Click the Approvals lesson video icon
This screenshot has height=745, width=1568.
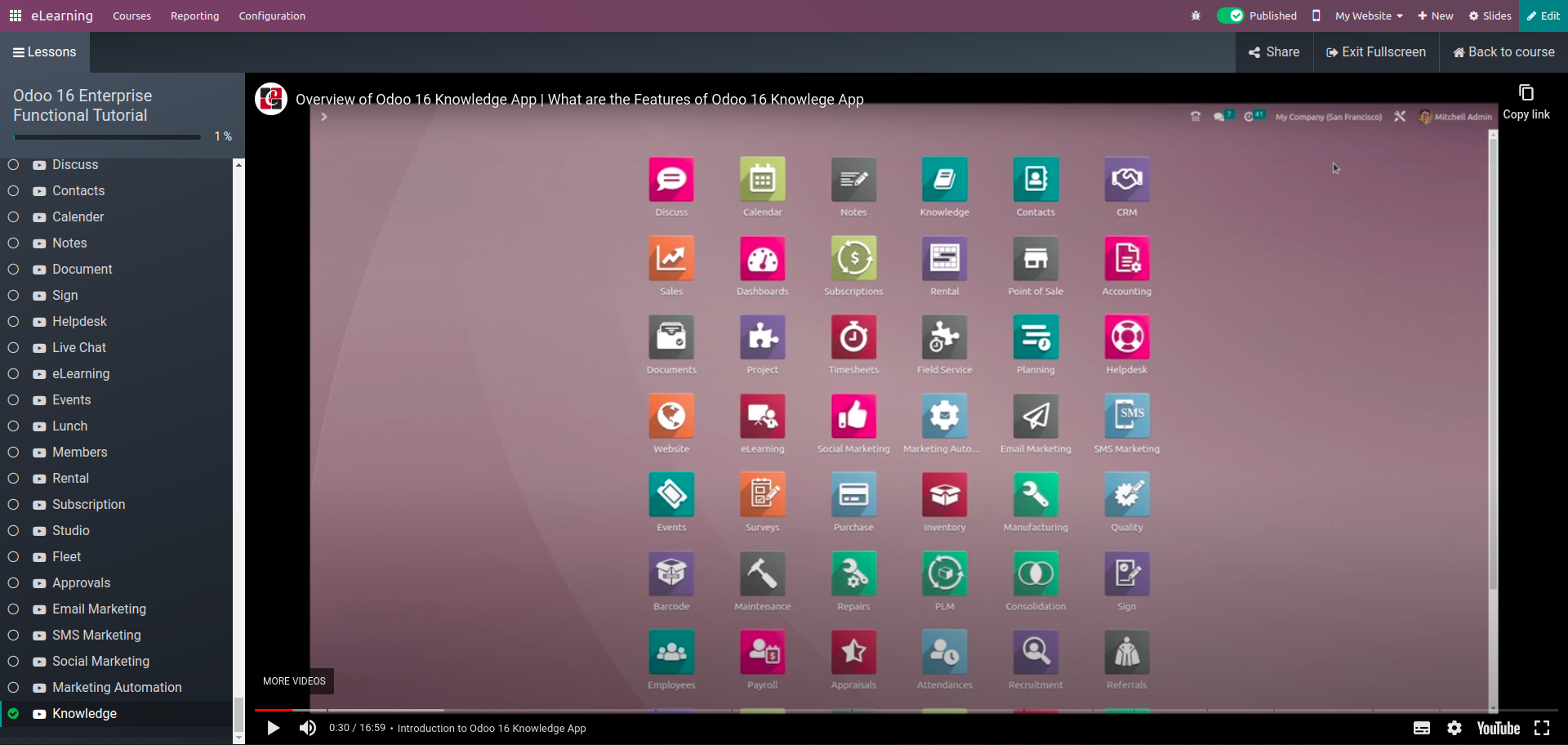[39, 583]
